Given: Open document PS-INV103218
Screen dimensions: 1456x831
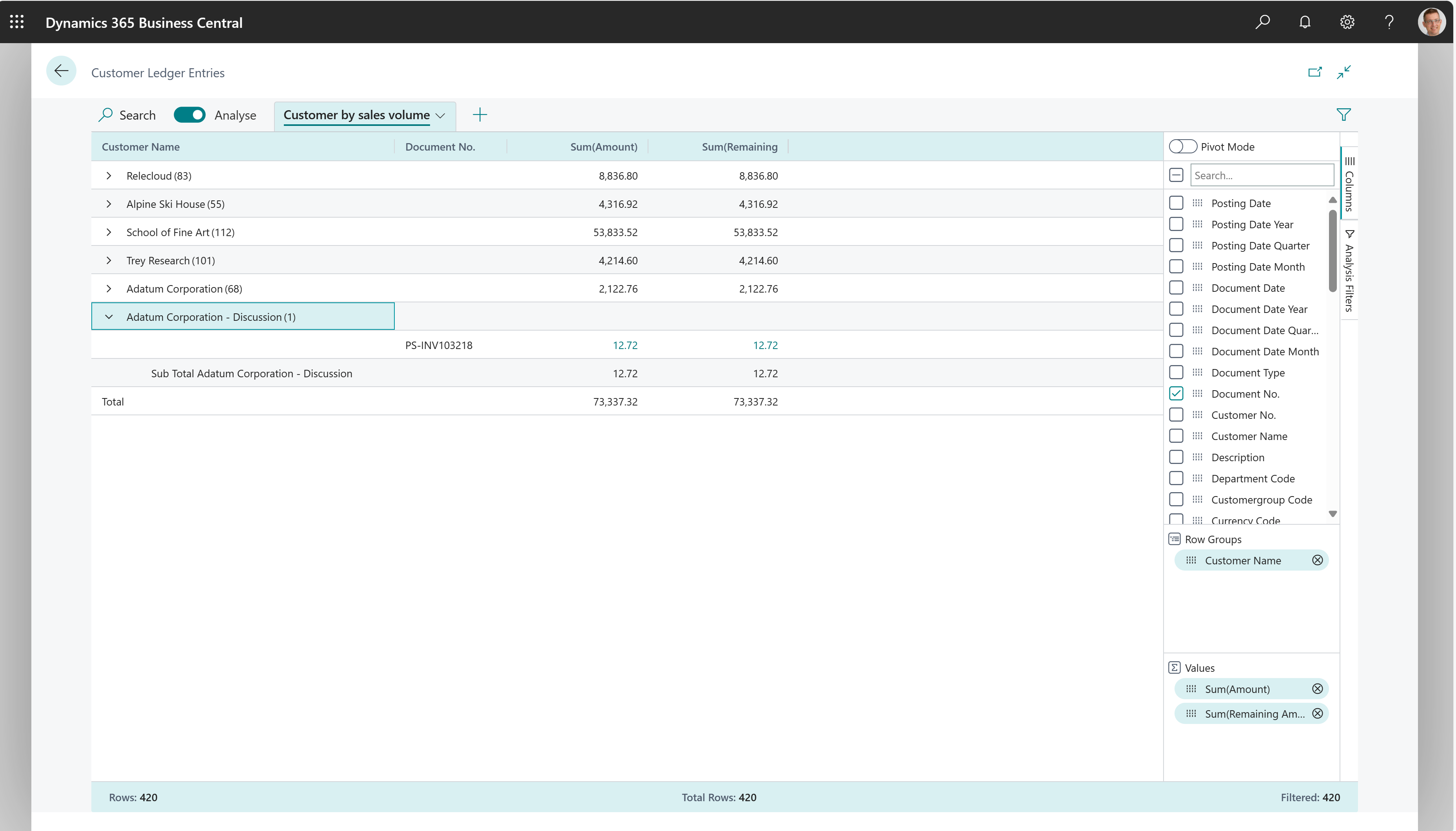Looking at the screenshot, I should point(439,345).
